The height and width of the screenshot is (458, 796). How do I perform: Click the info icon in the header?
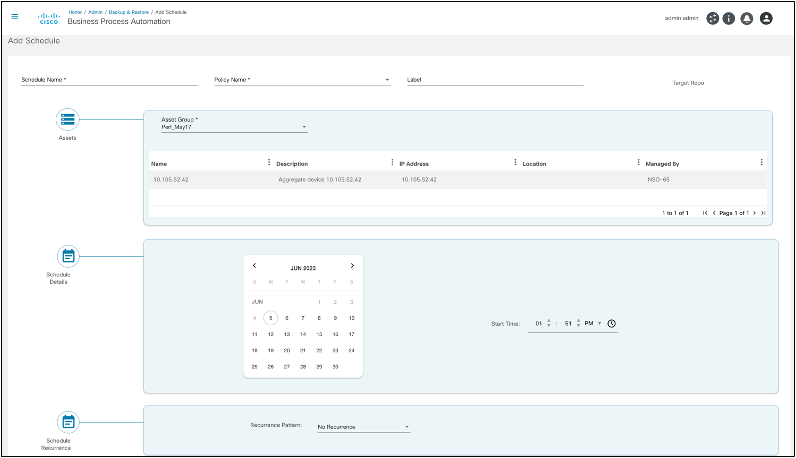(x=728, y=18)
